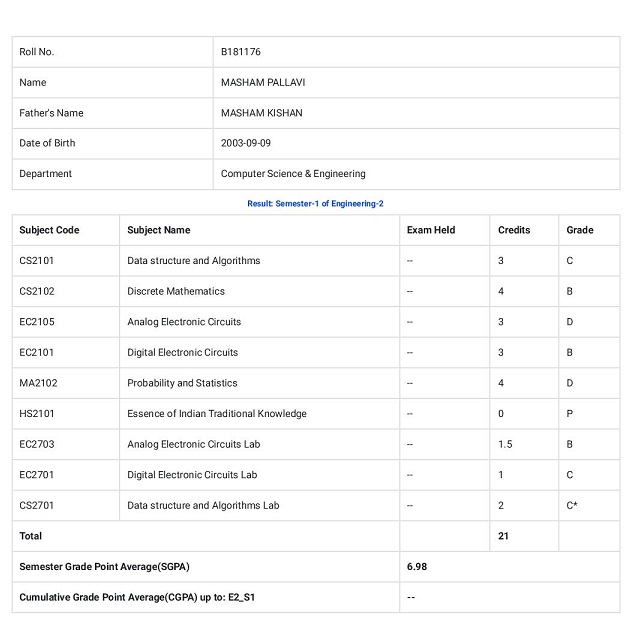Click the Subject Name column header
Screen dimensions: 639x622
[x=159, y=230]
